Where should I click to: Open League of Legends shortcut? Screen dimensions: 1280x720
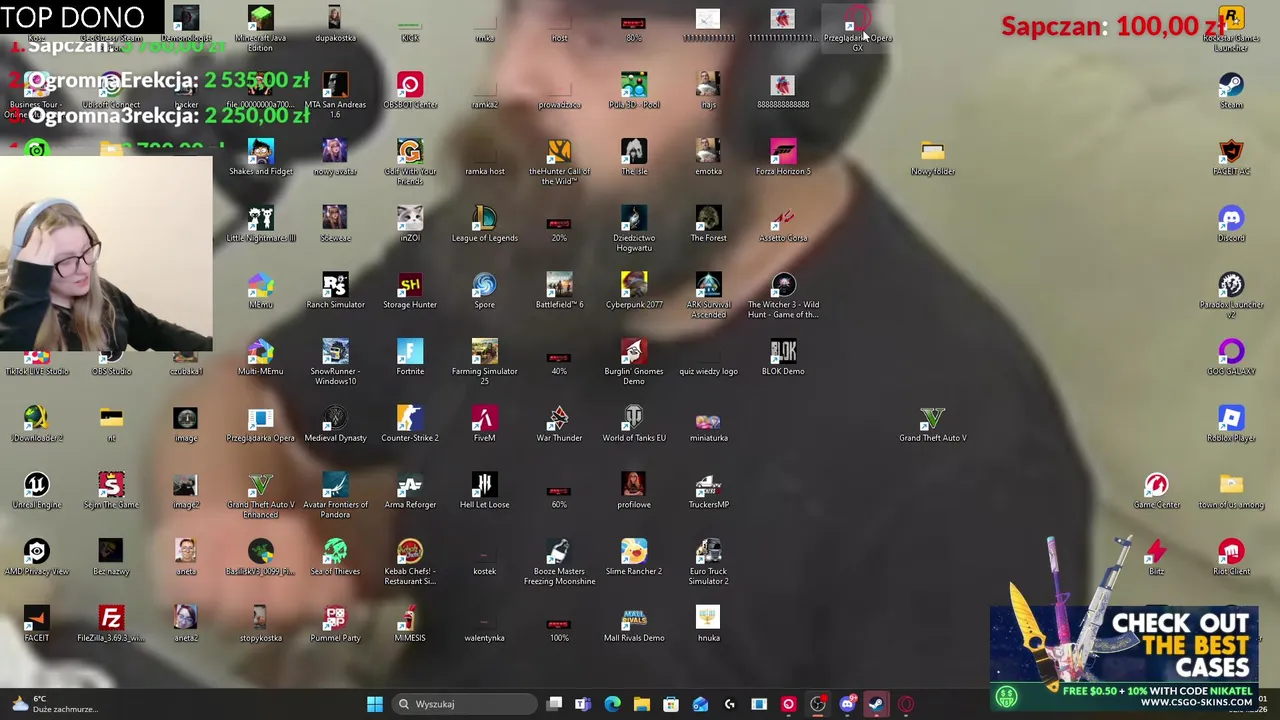(x=484, y=224)
